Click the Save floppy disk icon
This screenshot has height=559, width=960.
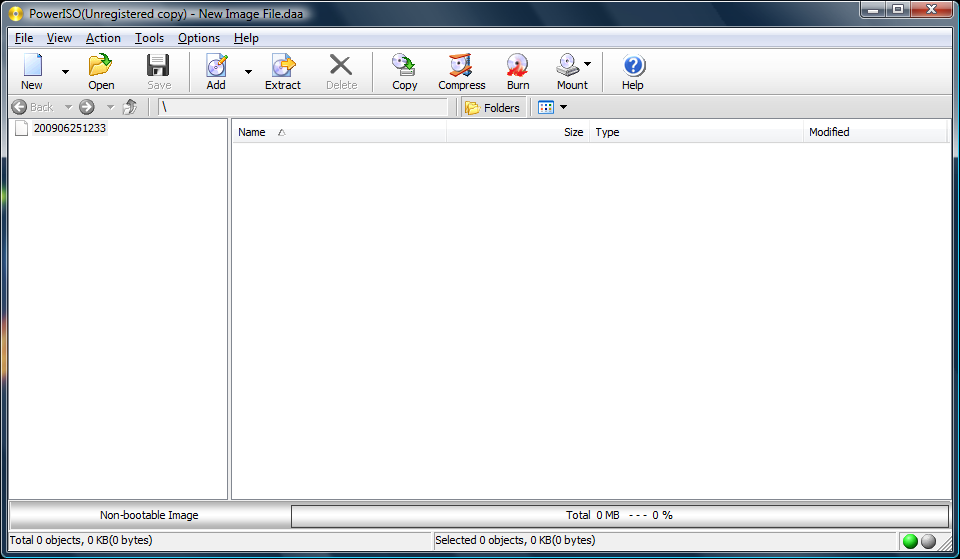pos(159,65)
